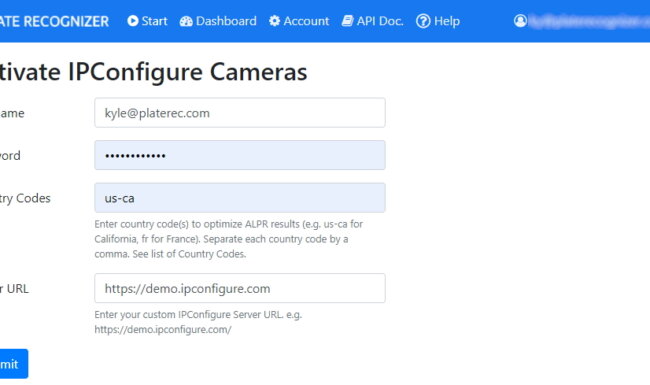Click the Account gear icon
This screenshot has width=650, height=385.
pos(274,21)
